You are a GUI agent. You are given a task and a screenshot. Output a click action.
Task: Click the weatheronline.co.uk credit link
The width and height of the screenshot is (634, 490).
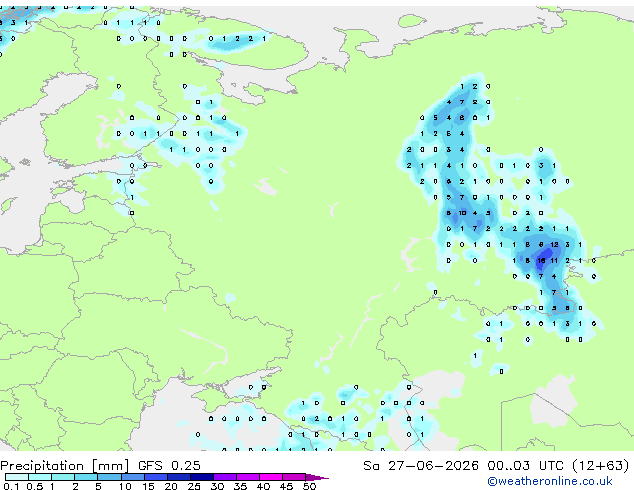[x=550, y=481]
